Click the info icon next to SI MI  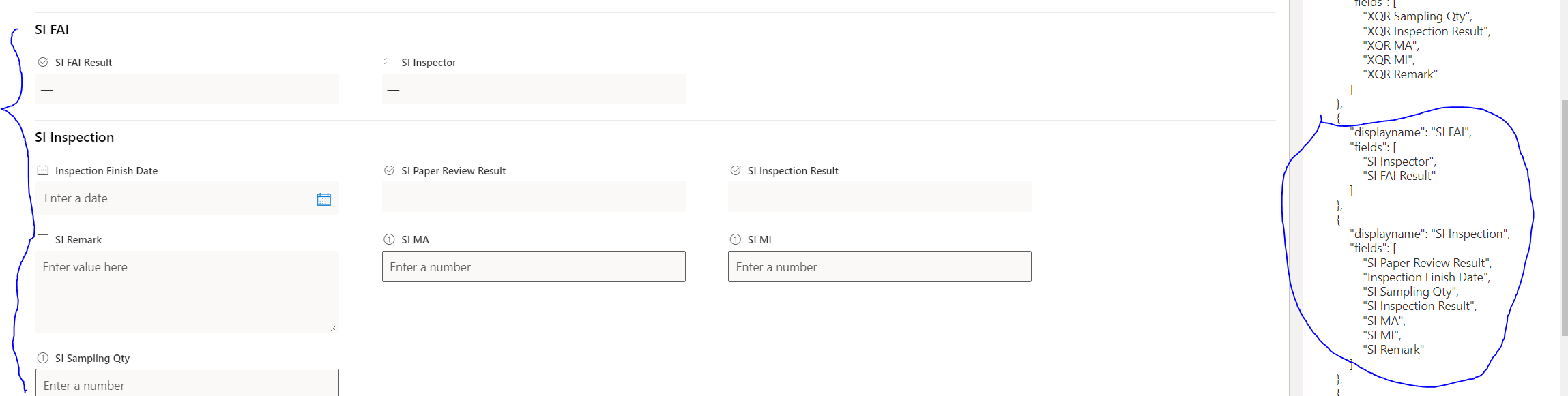pos(736,239)
